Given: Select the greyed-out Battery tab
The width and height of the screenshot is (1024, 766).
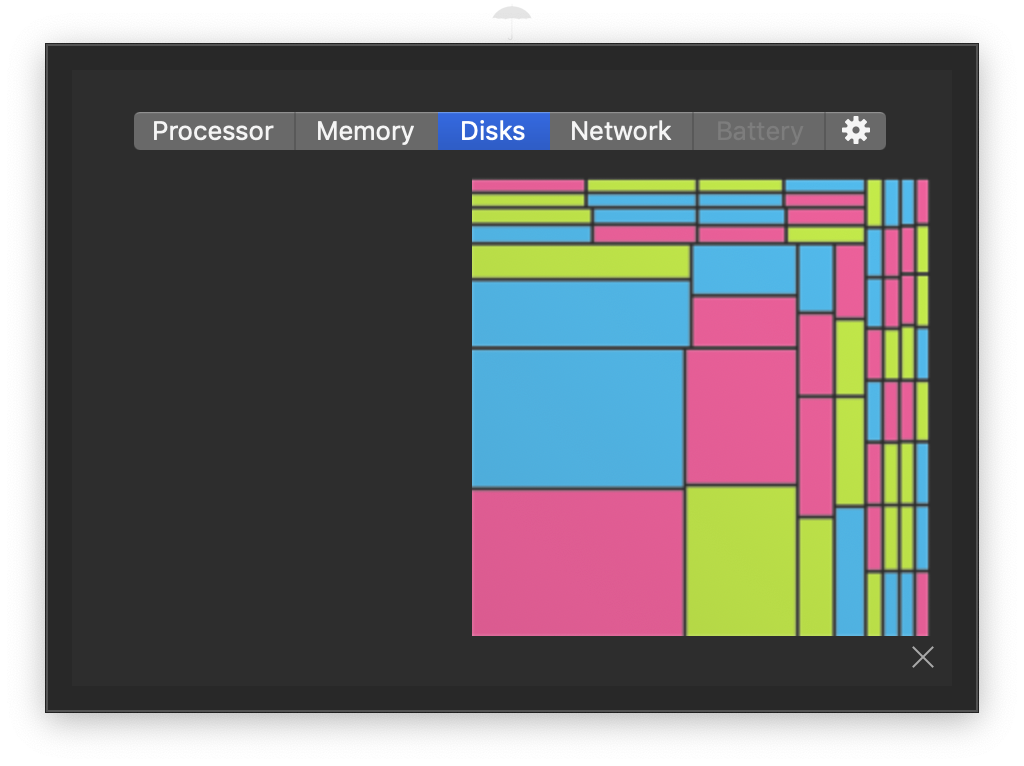Looking at the screenshot, I should click(760, 131).
